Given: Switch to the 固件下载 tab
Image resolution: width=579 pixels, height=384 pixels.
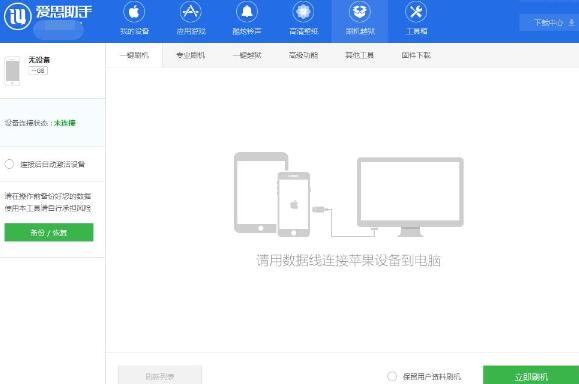Looking at the screenshot, I should tap(416, 55).
